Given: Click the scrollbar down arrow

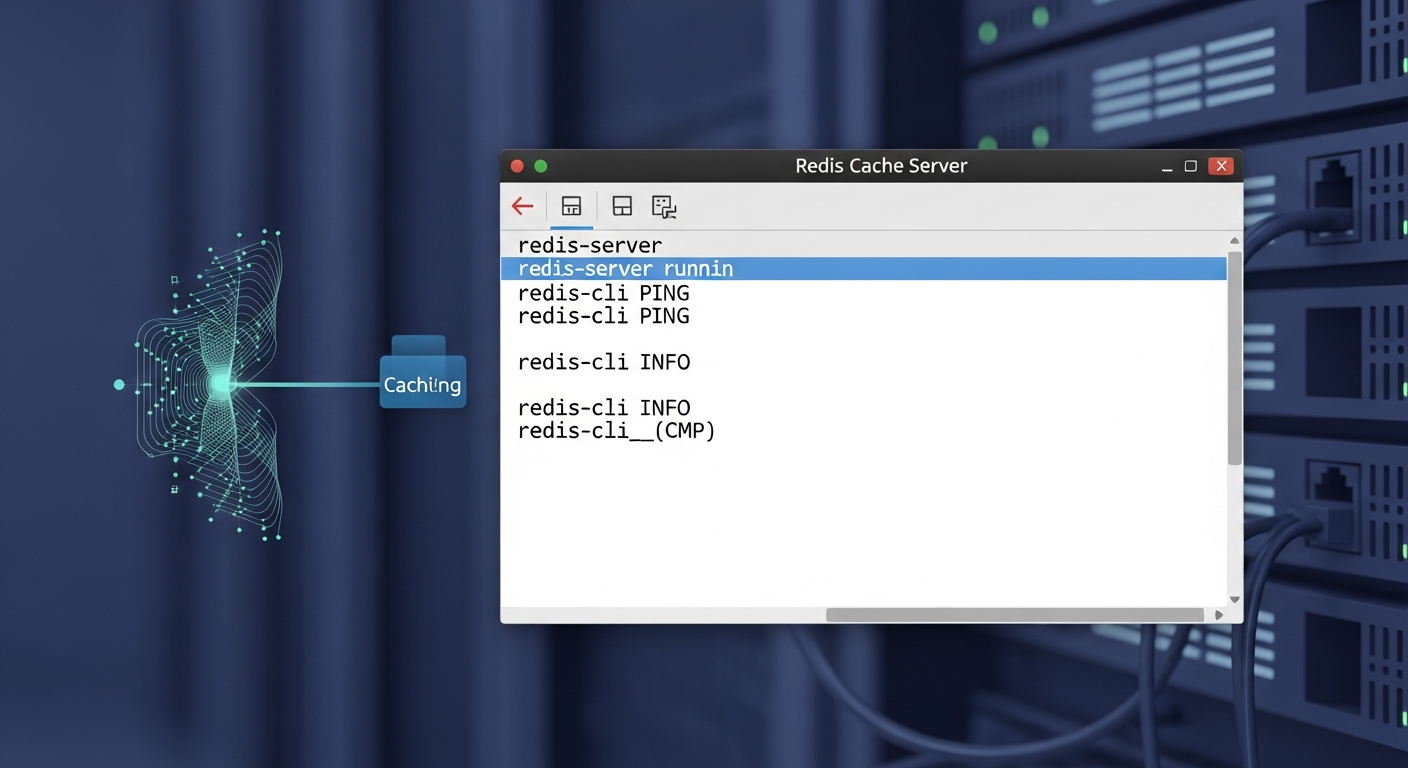Looking at the screenshot, I should click(1234, 598).
